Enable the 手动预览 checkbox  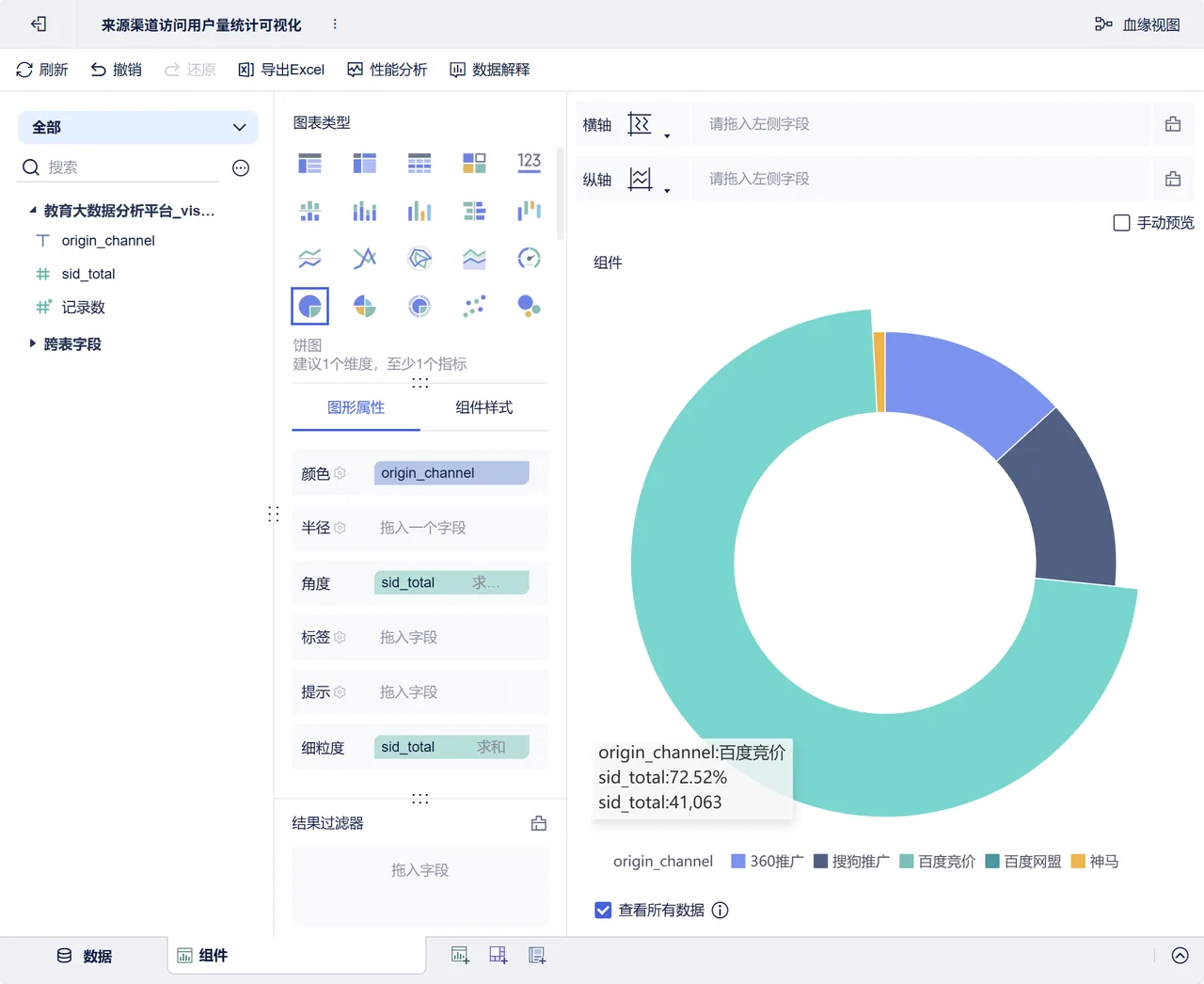tap(1121, 223)
